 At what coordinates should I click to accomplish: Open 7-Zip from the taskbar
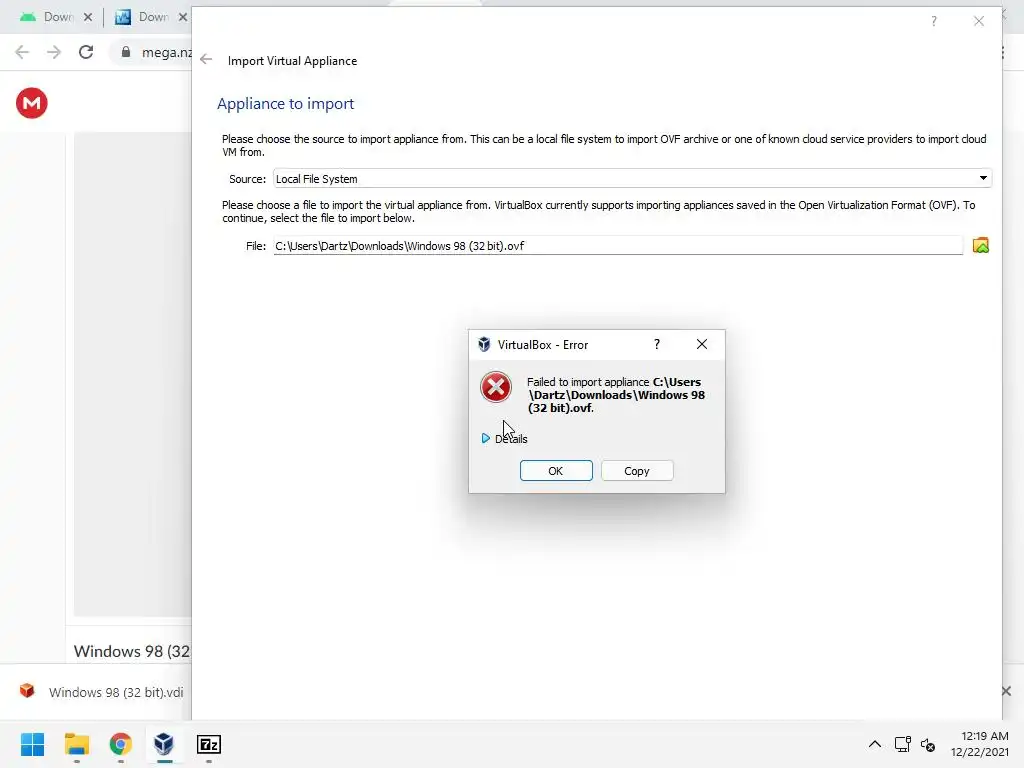point(208,744)
